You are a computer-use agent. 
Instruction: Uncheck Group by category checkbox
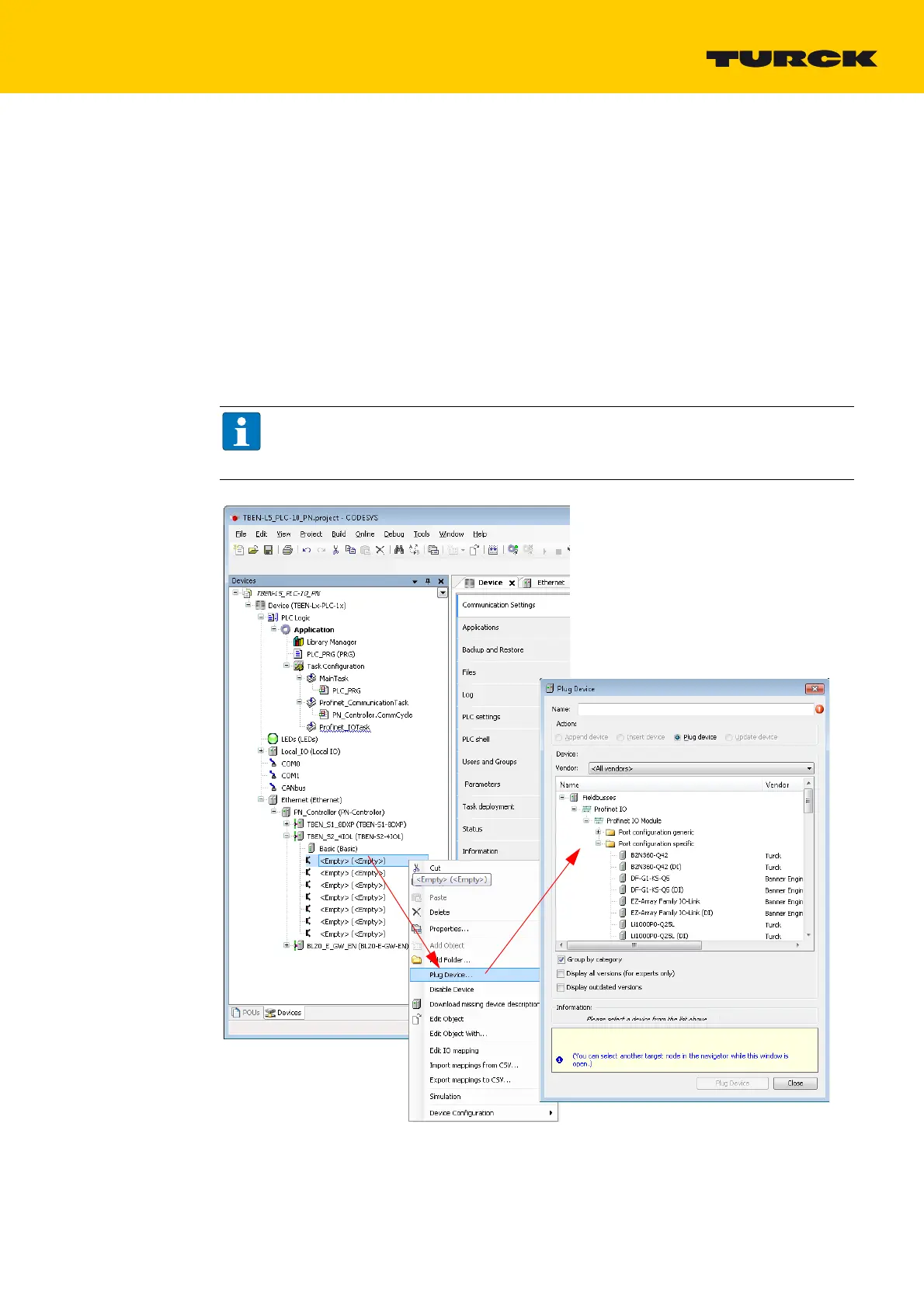pos(561,959)
